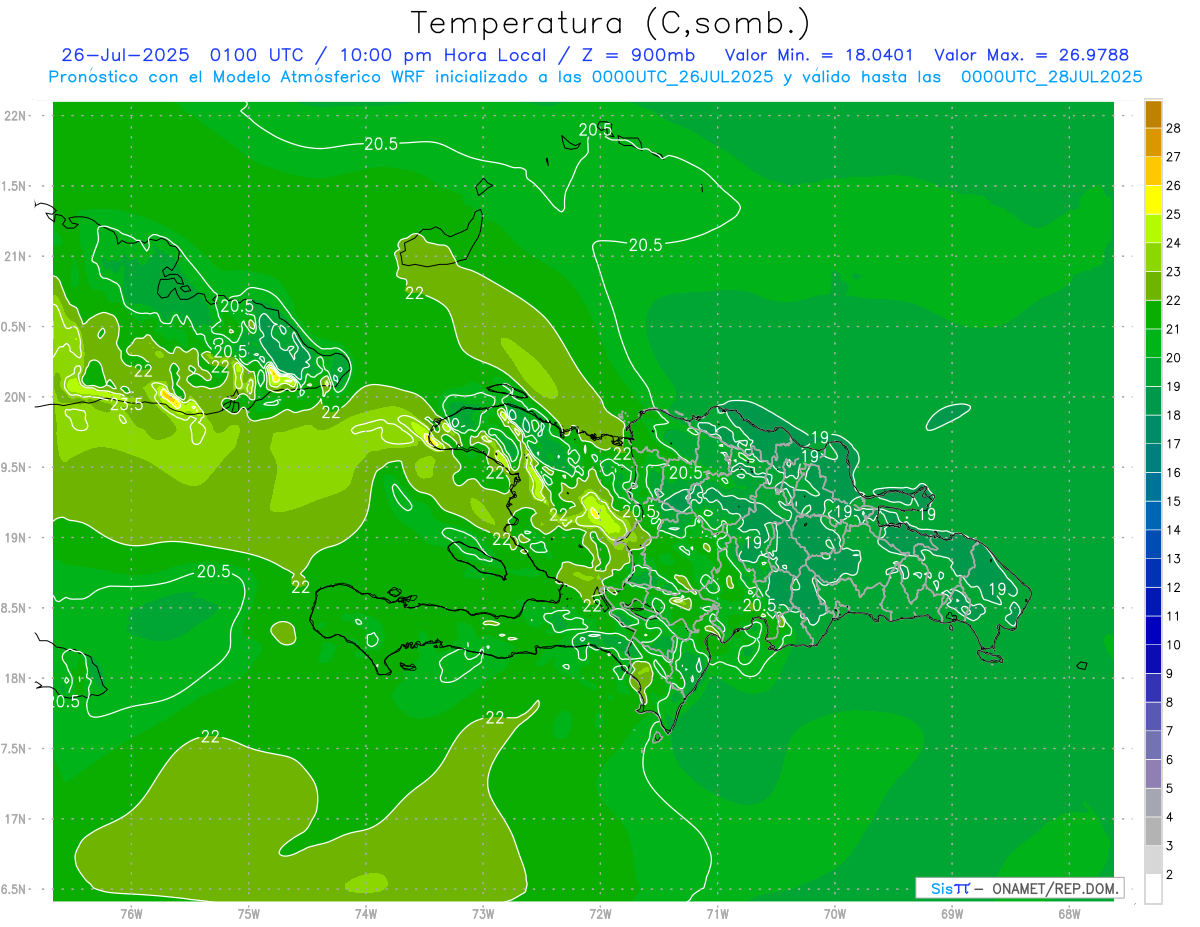This screenshot has height=927, width=1200.
Task: Select the date text '26-Jul-2025'
Action: pyautogui.click(x=127, y=55)
